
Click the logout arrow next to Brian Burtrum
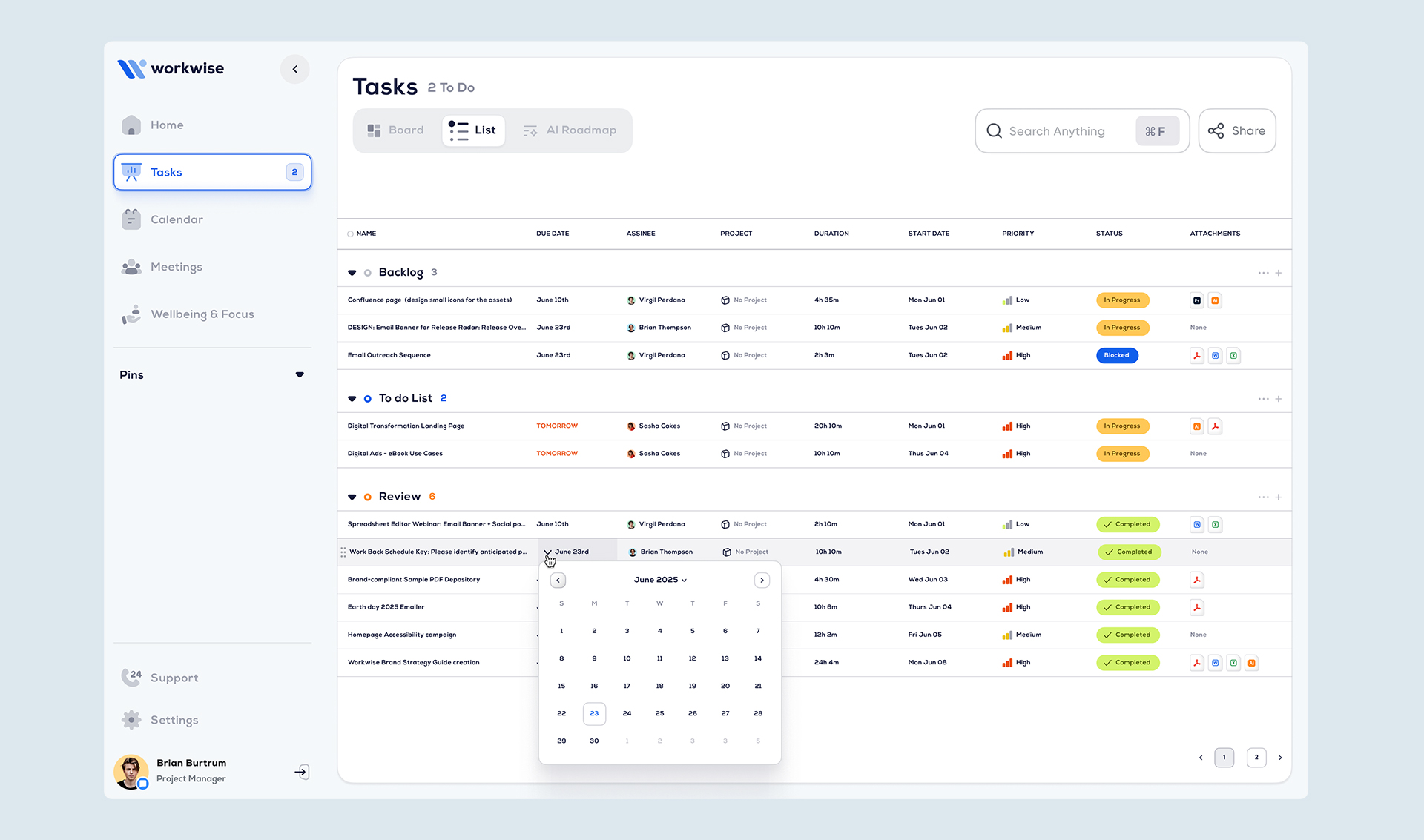point(301,772)
